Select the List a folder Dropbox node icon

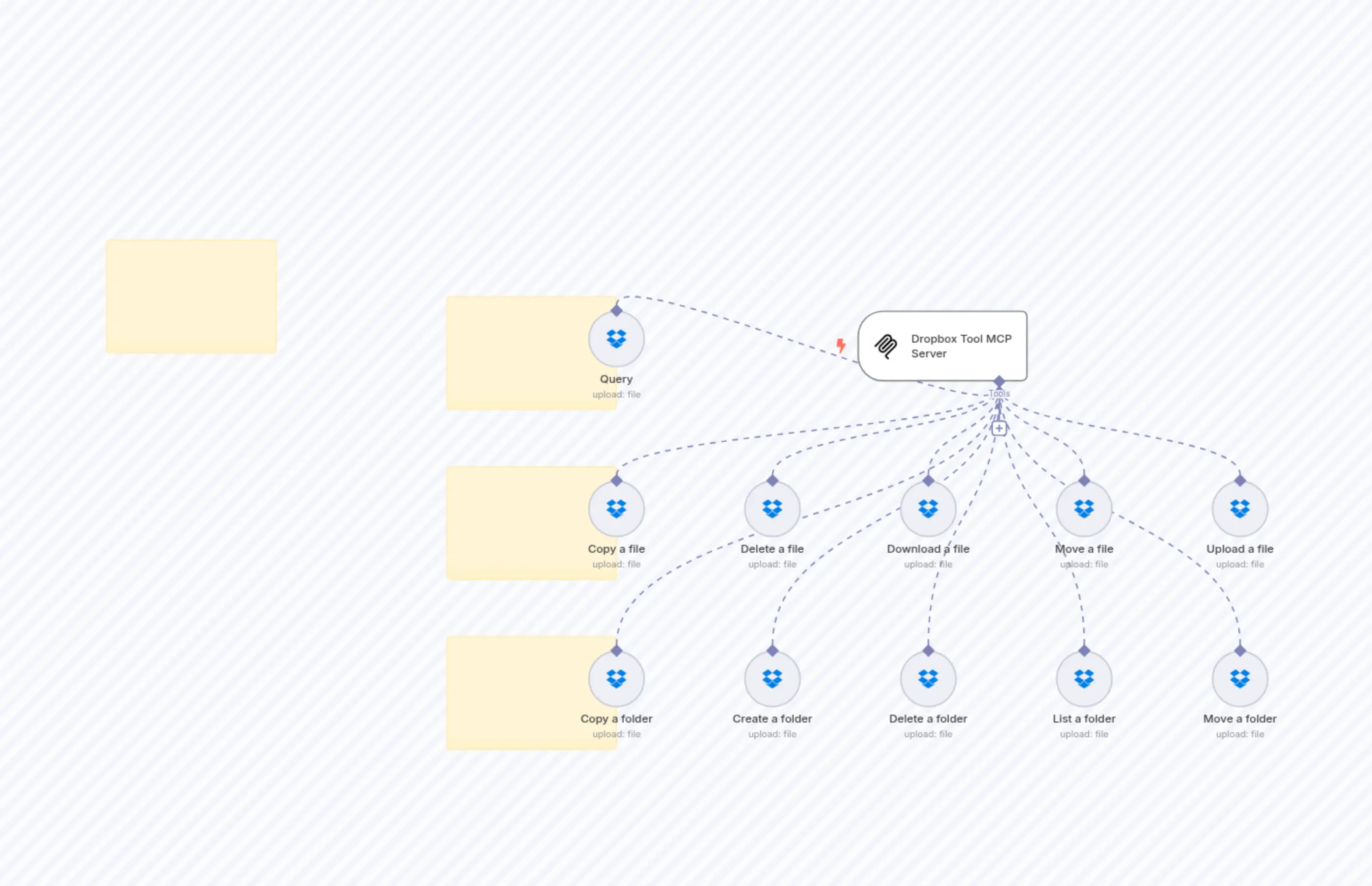(1084, 678)
